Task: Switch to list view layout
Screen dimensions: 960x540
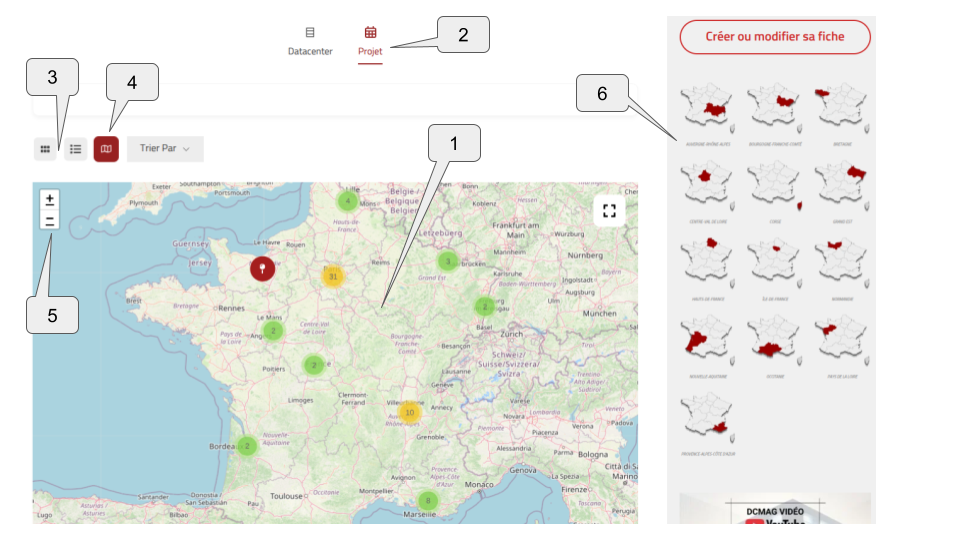Action: [x=75, y=149]
